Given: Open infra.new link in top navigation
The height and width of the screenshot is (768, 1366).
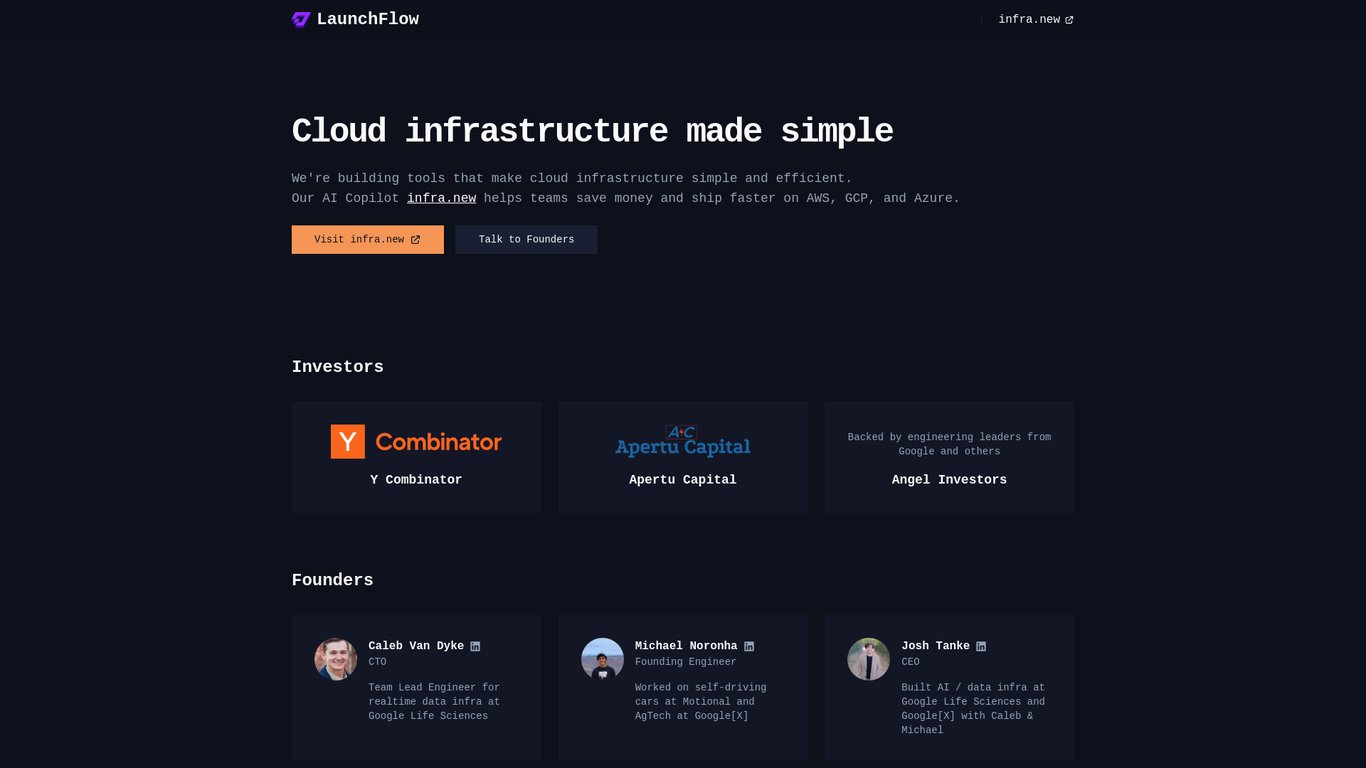Looking at the screenshot, I should pyautogui.click(x=1036, y=19).
